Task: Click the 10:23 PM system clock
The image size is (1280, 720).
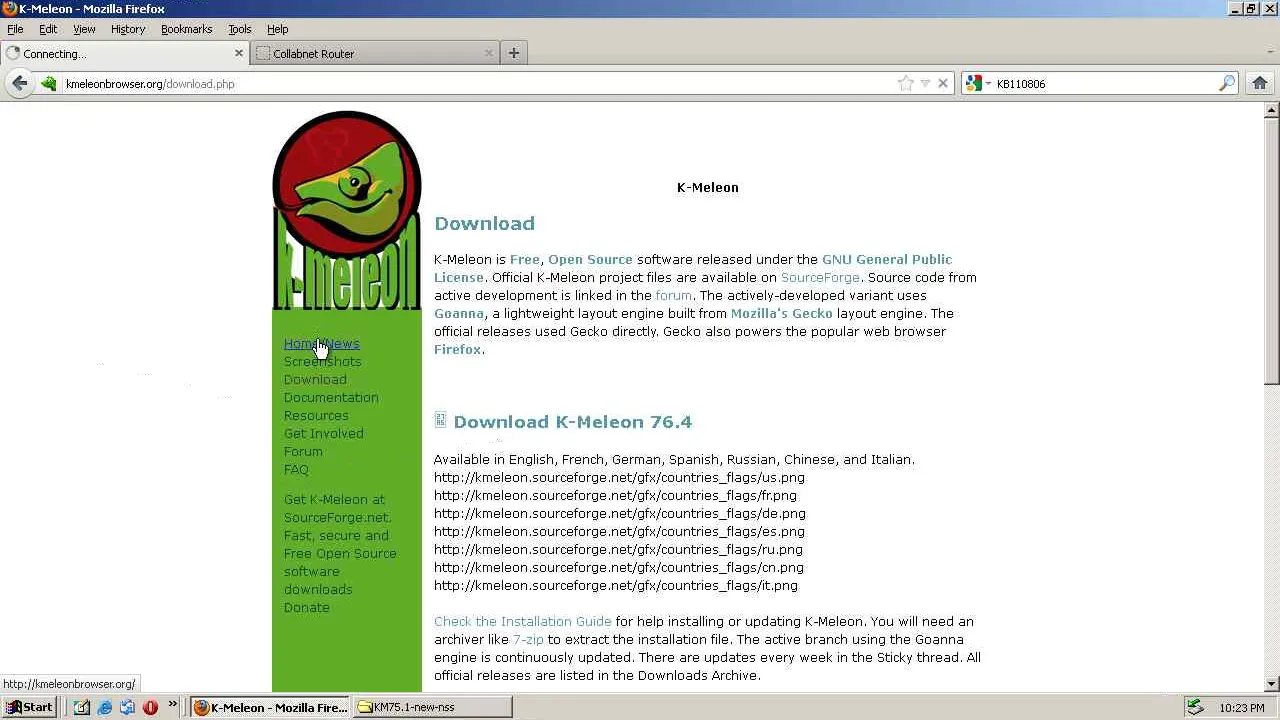Action: click(1242, 708)
